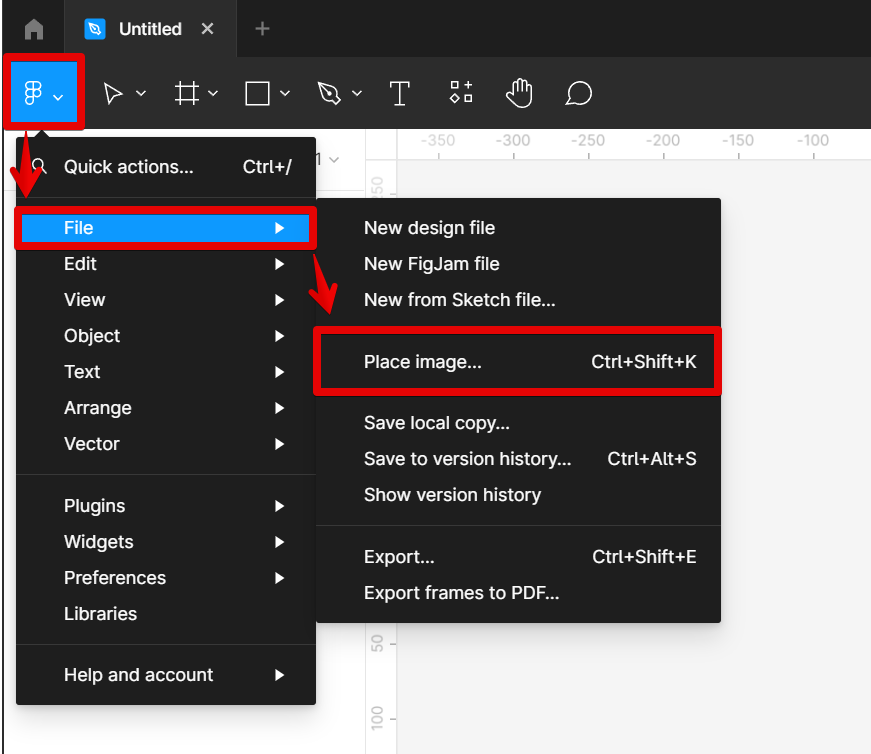Choose Place image from File submenu

click(x=422, y=362)
